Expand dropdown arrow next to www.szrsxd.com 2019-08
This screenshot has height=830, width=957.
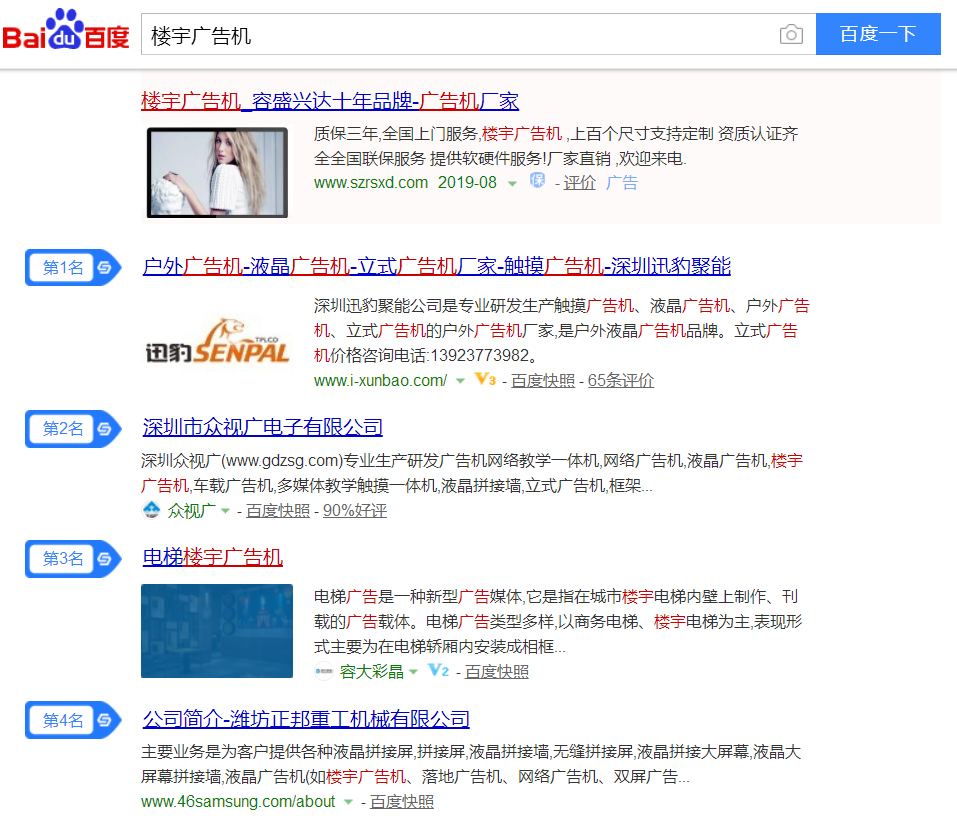[x=513, y=183]
